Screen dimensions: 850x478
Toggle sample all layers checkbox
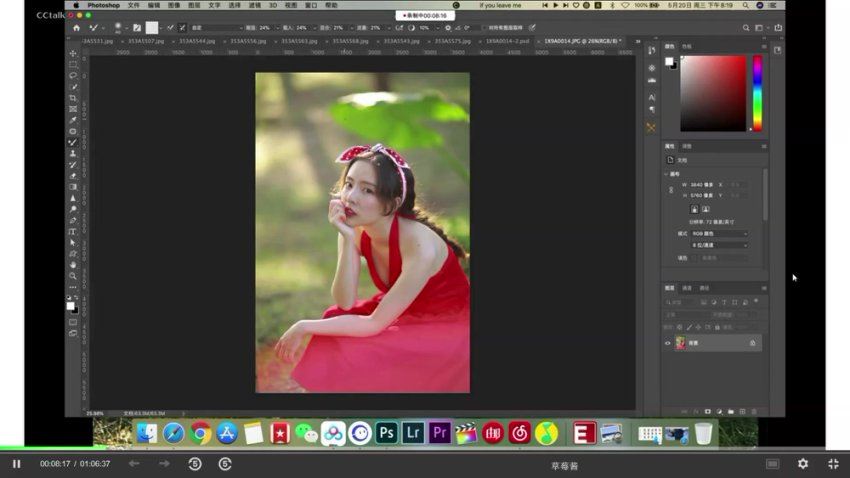(485, 28)
